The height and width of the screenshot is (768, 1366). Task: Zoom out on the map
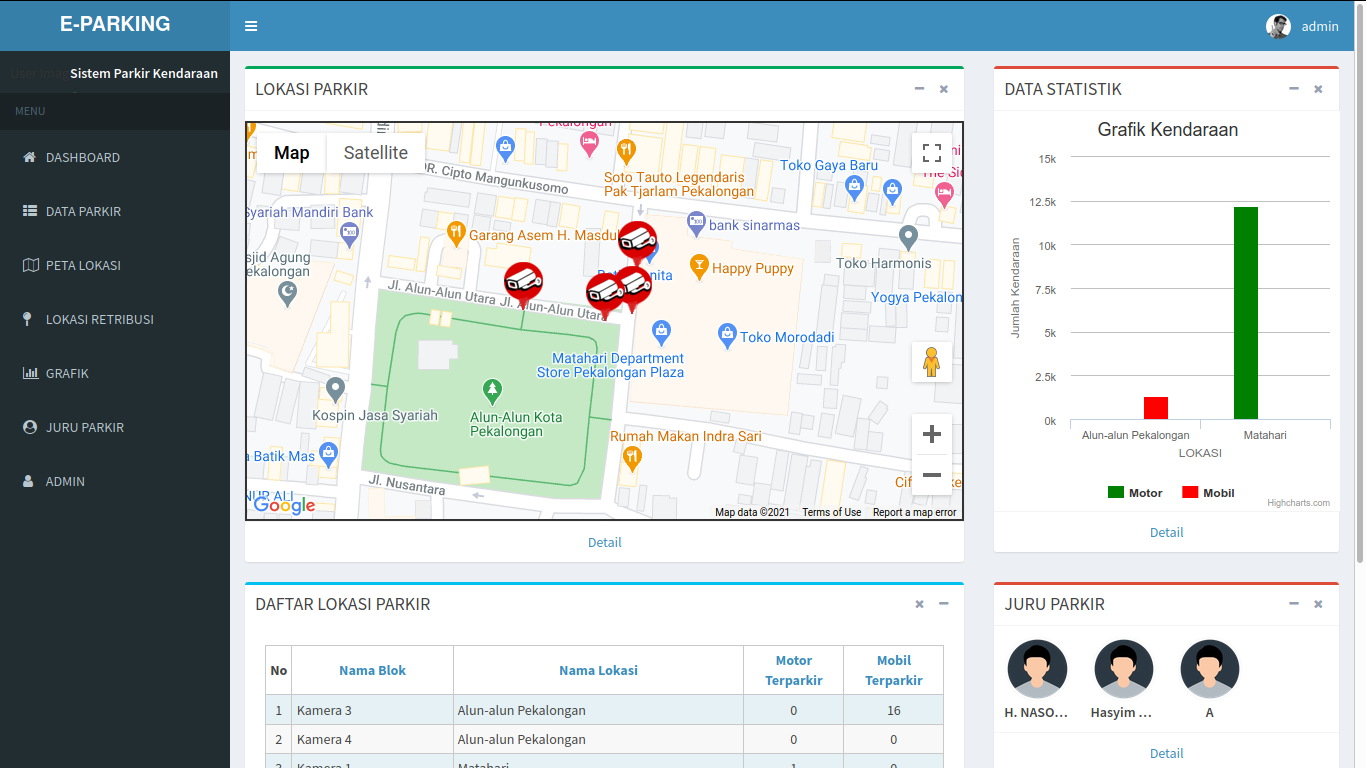[x=932, y=475]
